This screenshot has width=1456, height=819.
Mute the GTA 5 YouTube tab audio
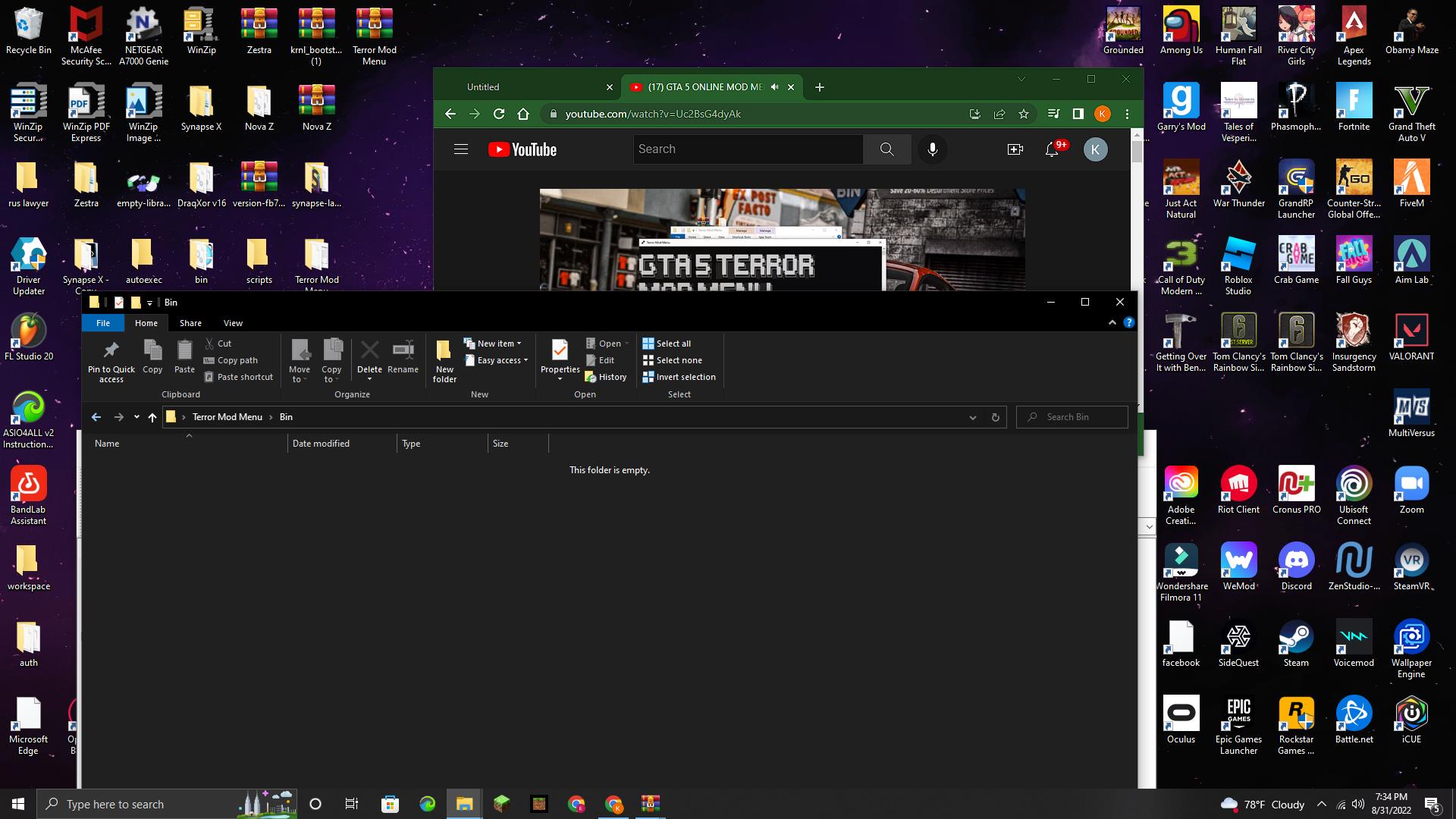774,87
